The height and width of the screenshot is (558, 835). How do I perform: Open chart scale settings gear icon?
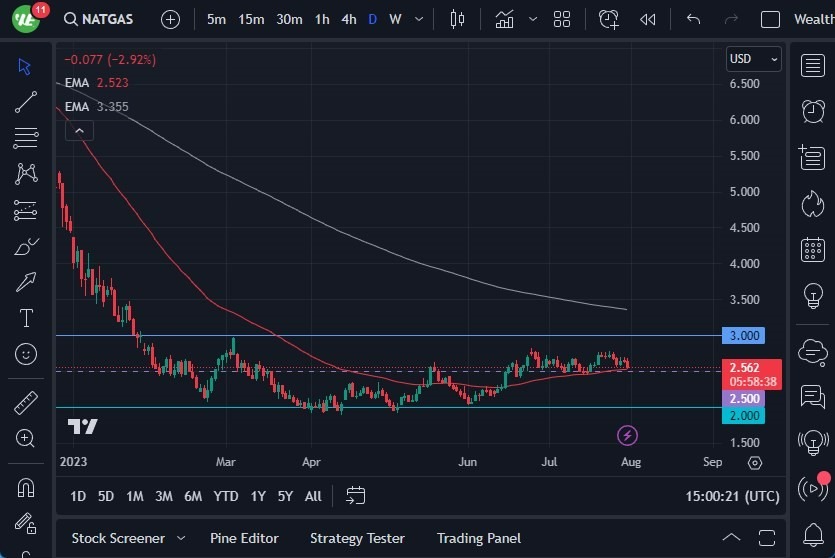[755, 463]
